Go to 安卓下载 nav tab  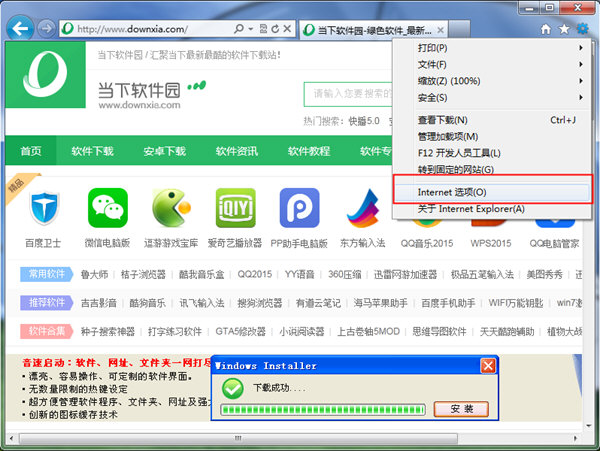tap(165, 151)
